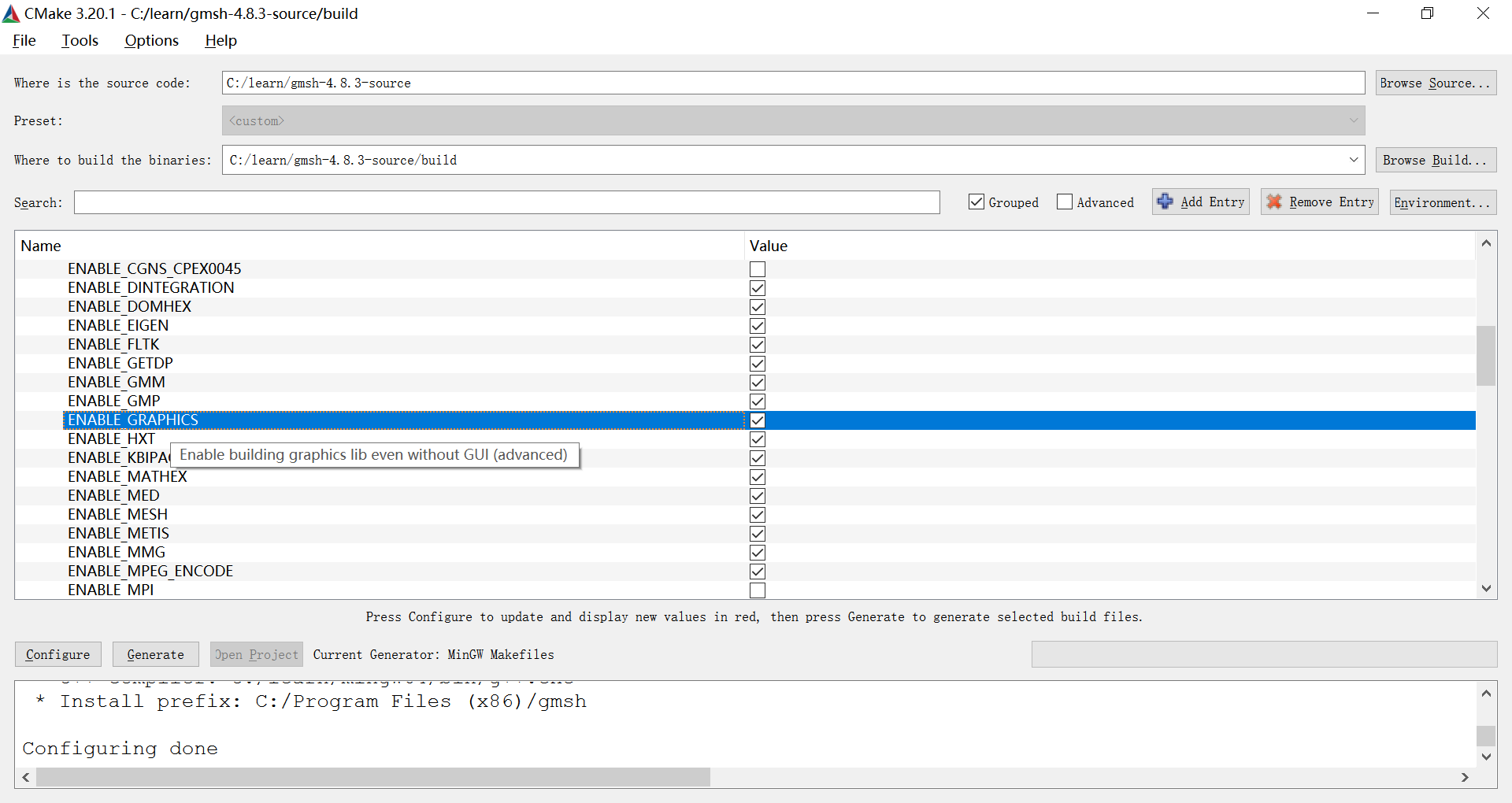
Task: Click the CMake logo in the title bar
Action: tap(10, 13)
